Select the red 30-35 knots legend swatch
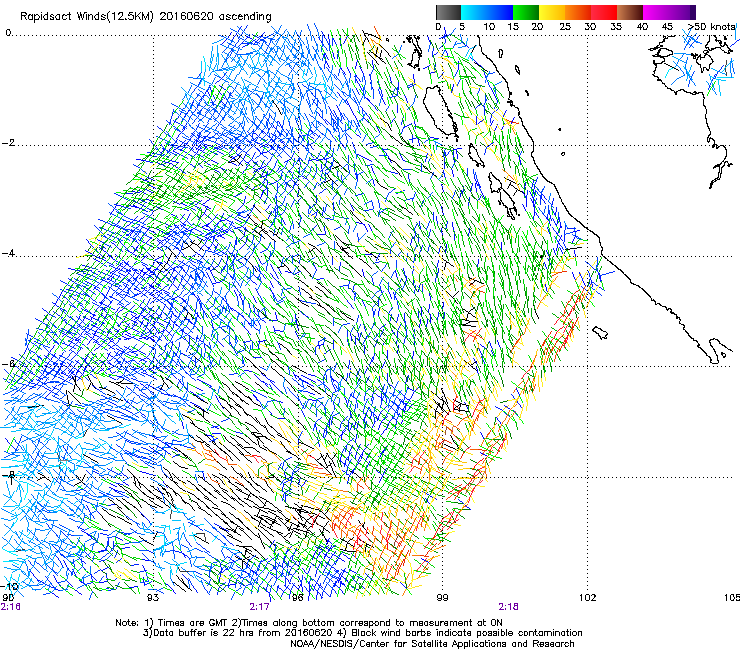 click(604, 12)
